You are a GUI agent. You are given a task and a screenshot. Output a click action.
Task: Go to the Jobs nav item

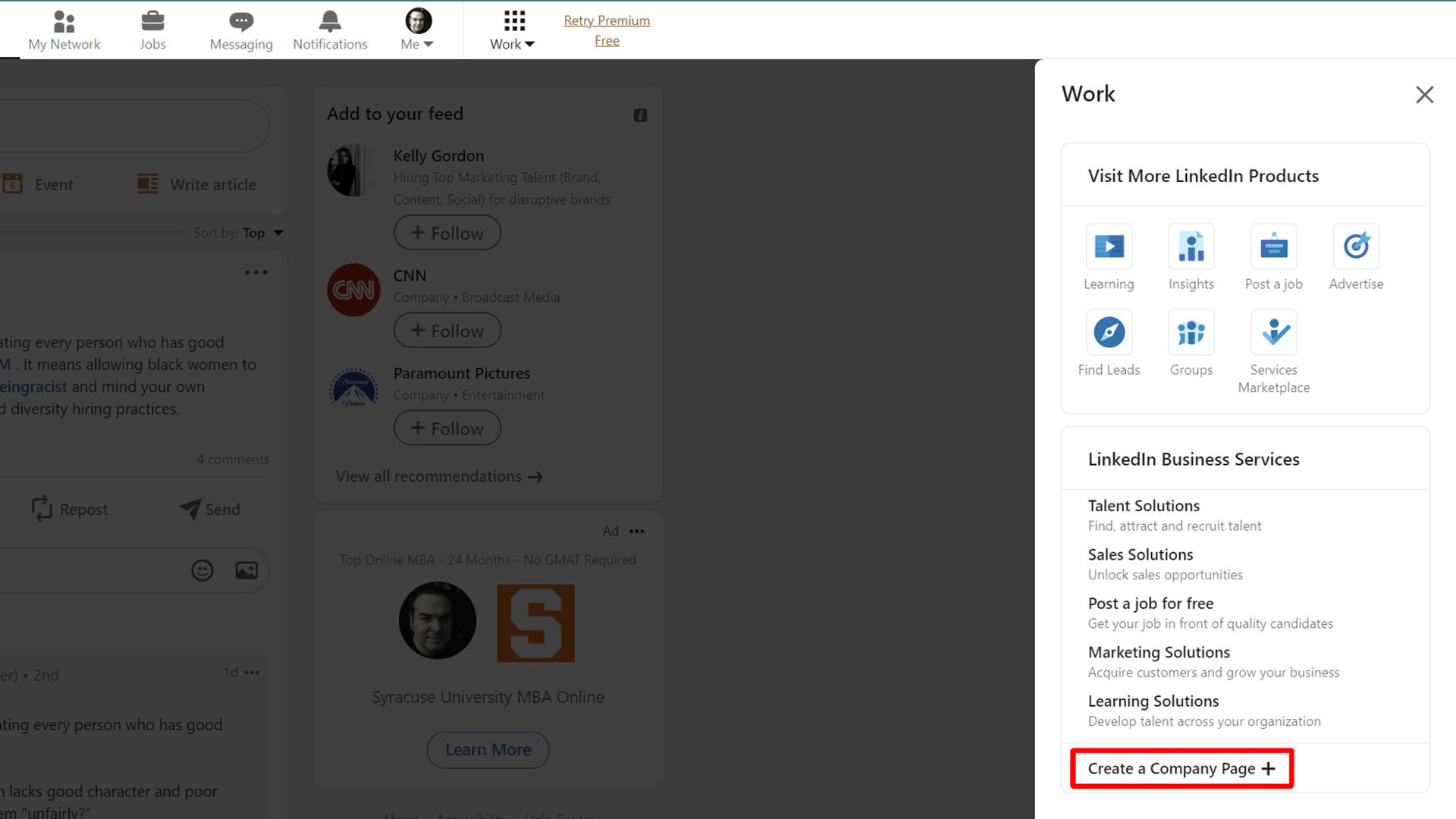pyautogui.click(x=152, y=30)
